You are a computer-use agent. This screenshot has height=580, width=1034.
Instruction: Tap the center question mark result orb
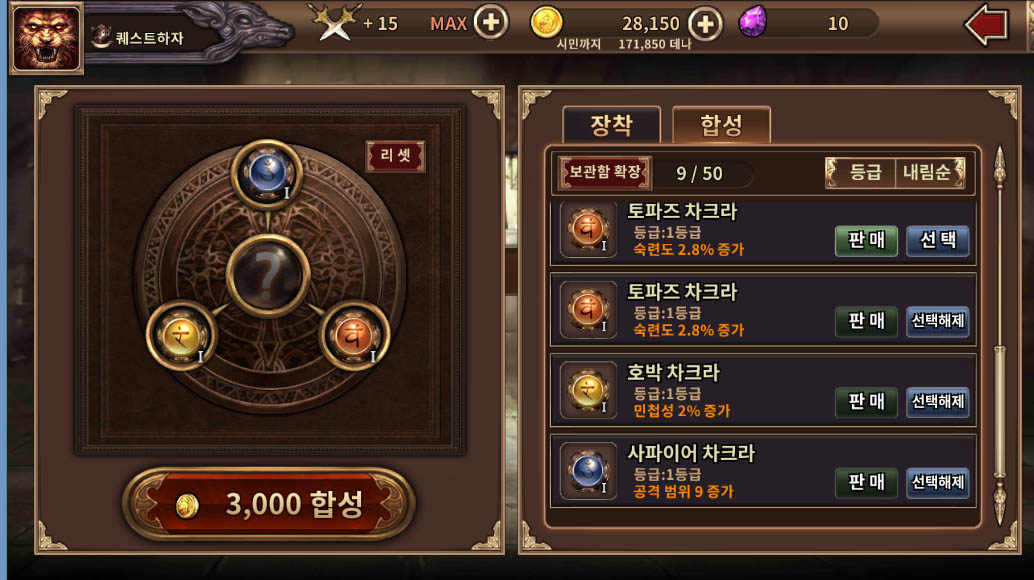point(268,276)
